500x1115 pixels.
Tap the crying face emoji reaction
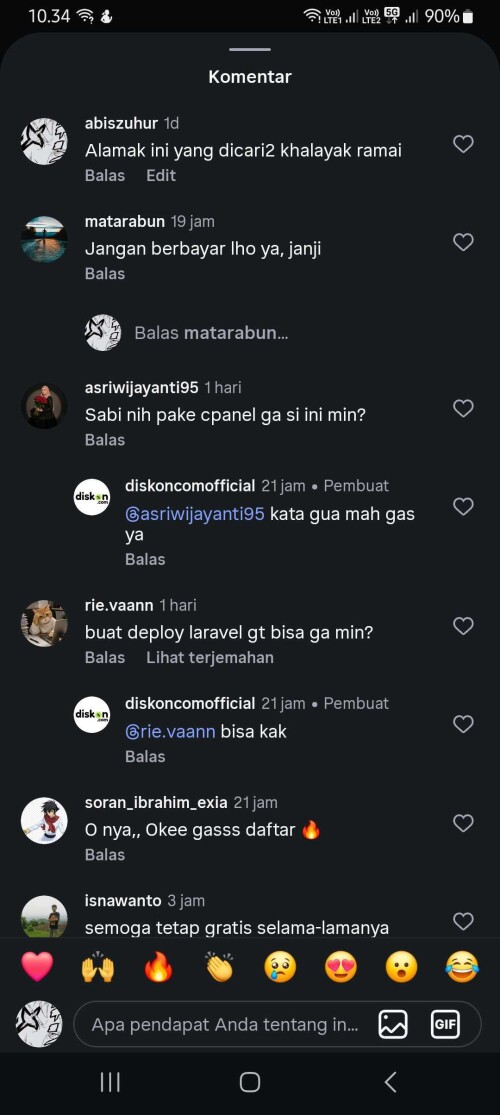pos(280,967)
